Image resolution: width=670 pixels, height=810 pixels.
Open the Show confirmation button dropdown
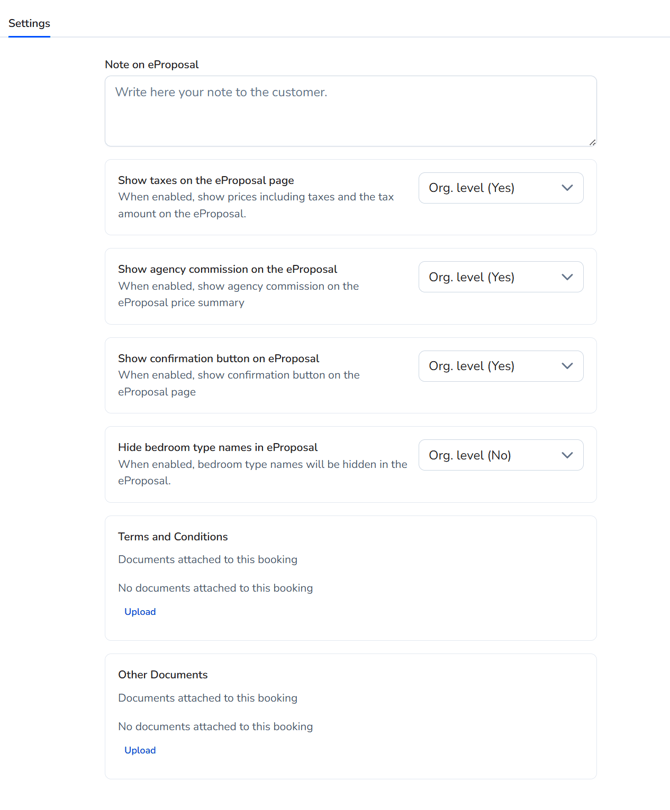(500, 366)
